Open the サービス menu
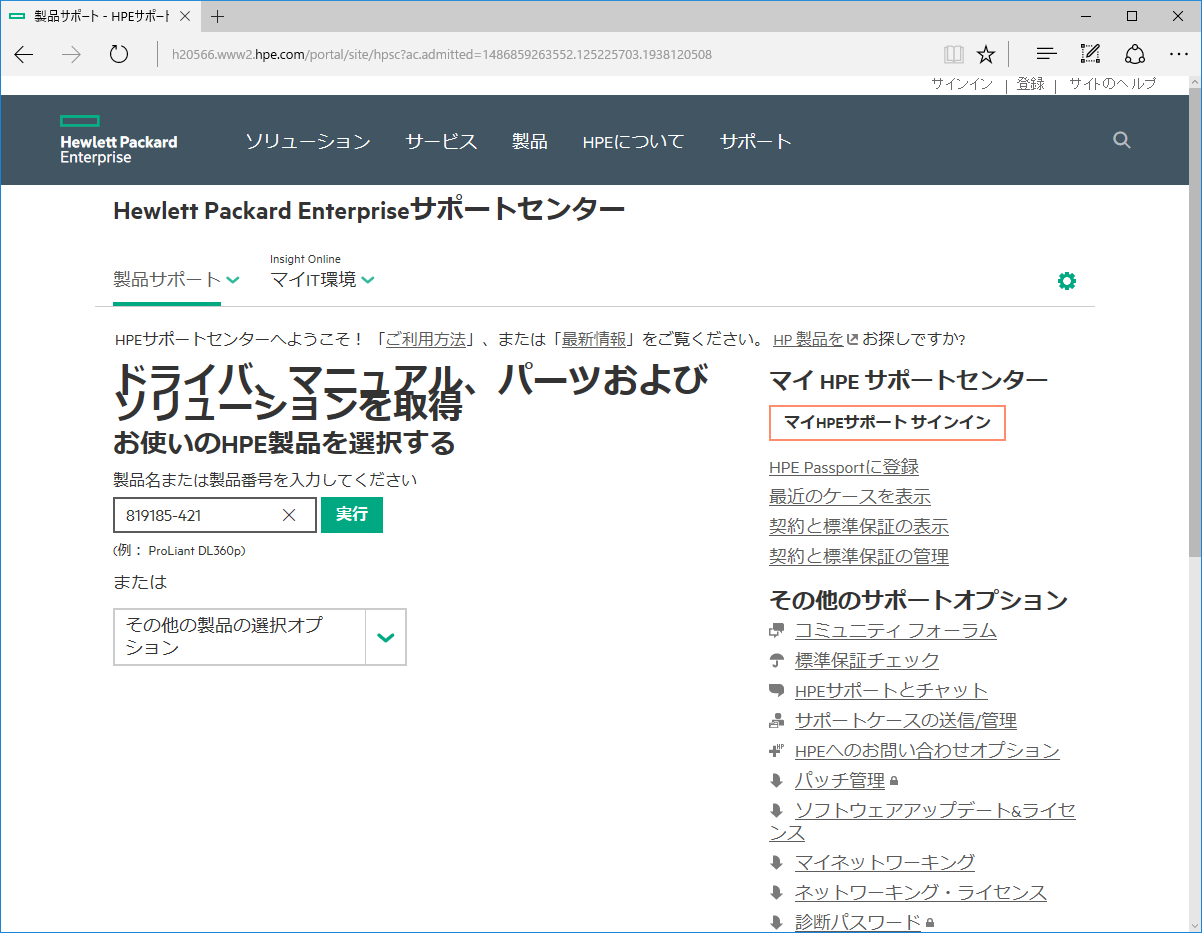1202x933 pixels. (441, 142)
